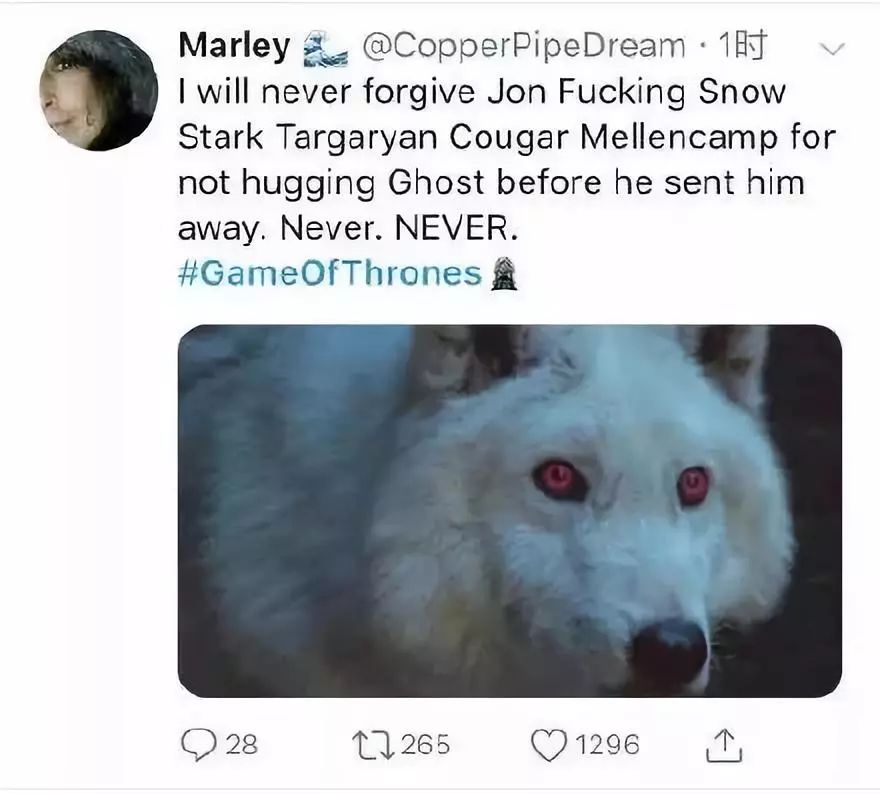Click the throne emoji after the hashtag
This screenshot has width=880, height=794.
point(504,274)
